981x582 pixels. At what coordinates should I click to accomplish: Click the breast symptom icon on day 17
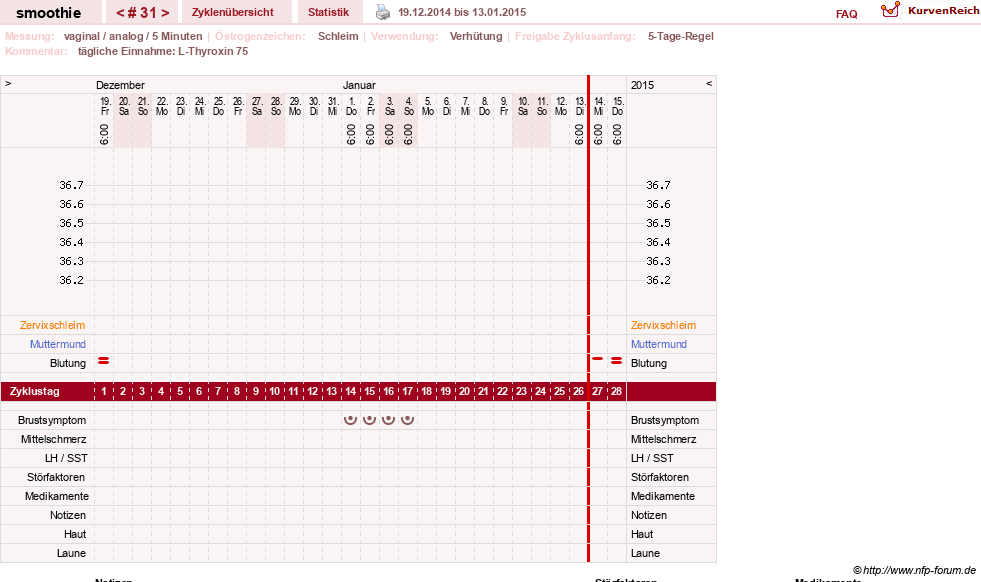[x=407, y=419]
